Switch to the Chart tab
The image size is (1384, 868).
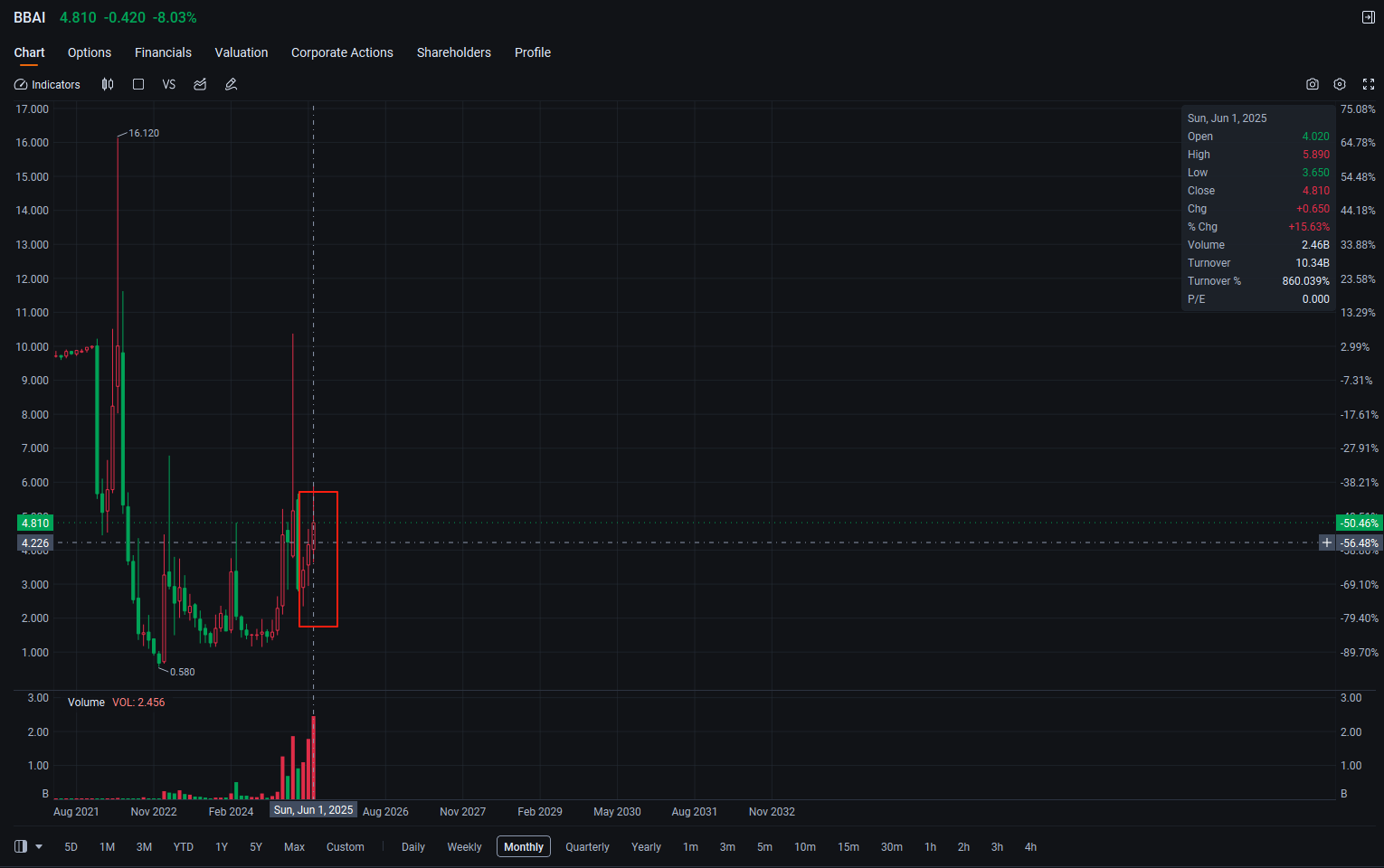point(29,52)
